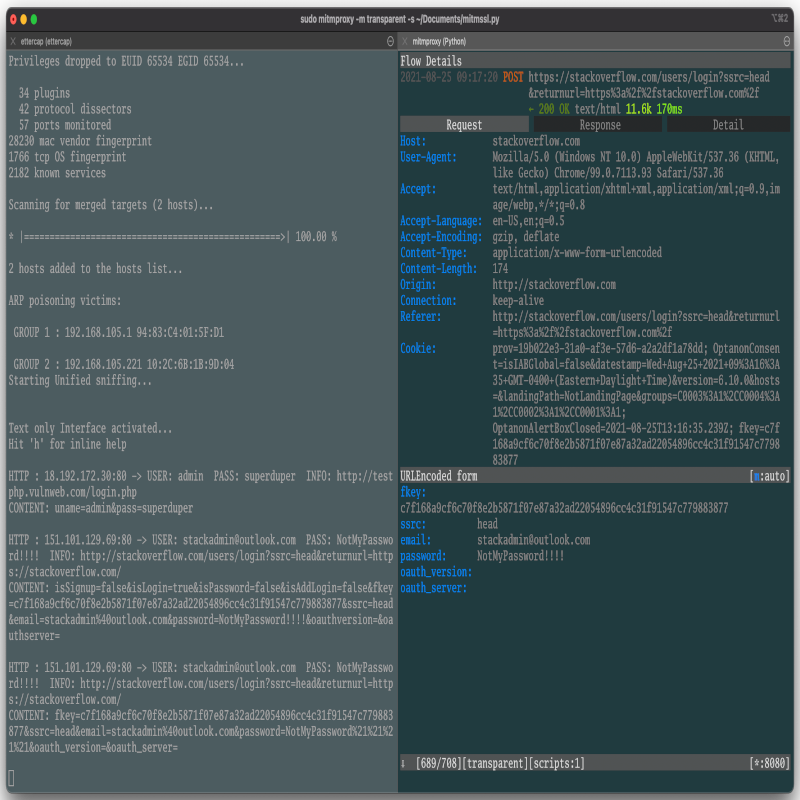Click the 34 plugins line in ettercap
This screenshot has width=800, height=800.
coord(44,93)
